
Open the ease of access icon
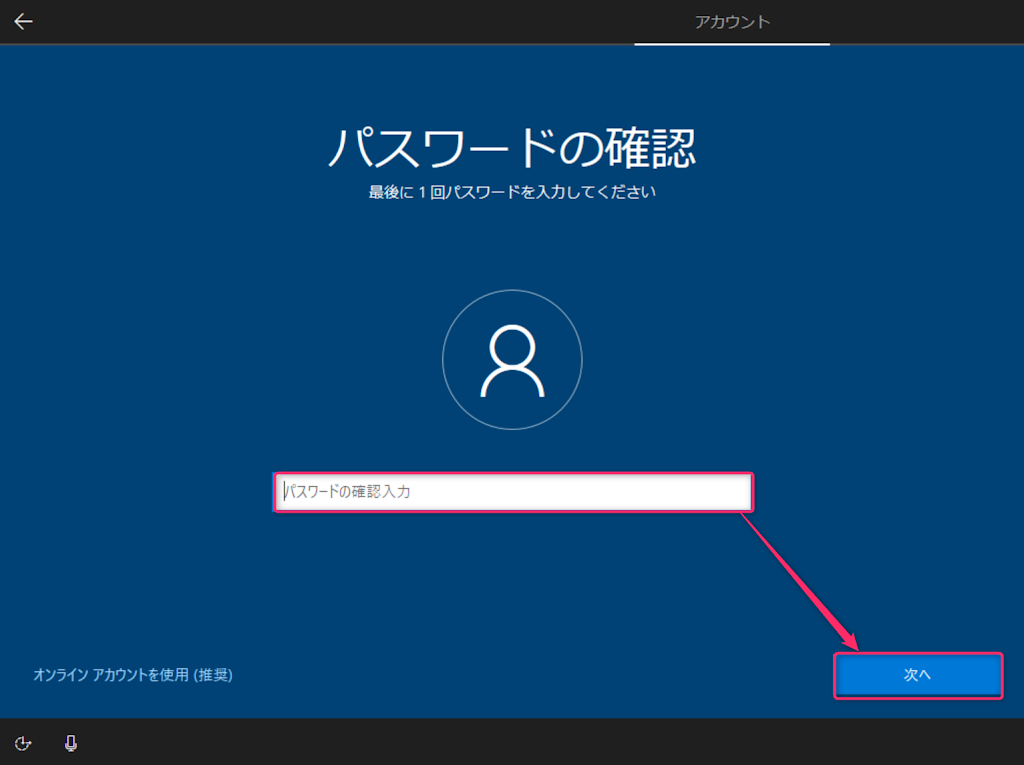tap(23, 743)
